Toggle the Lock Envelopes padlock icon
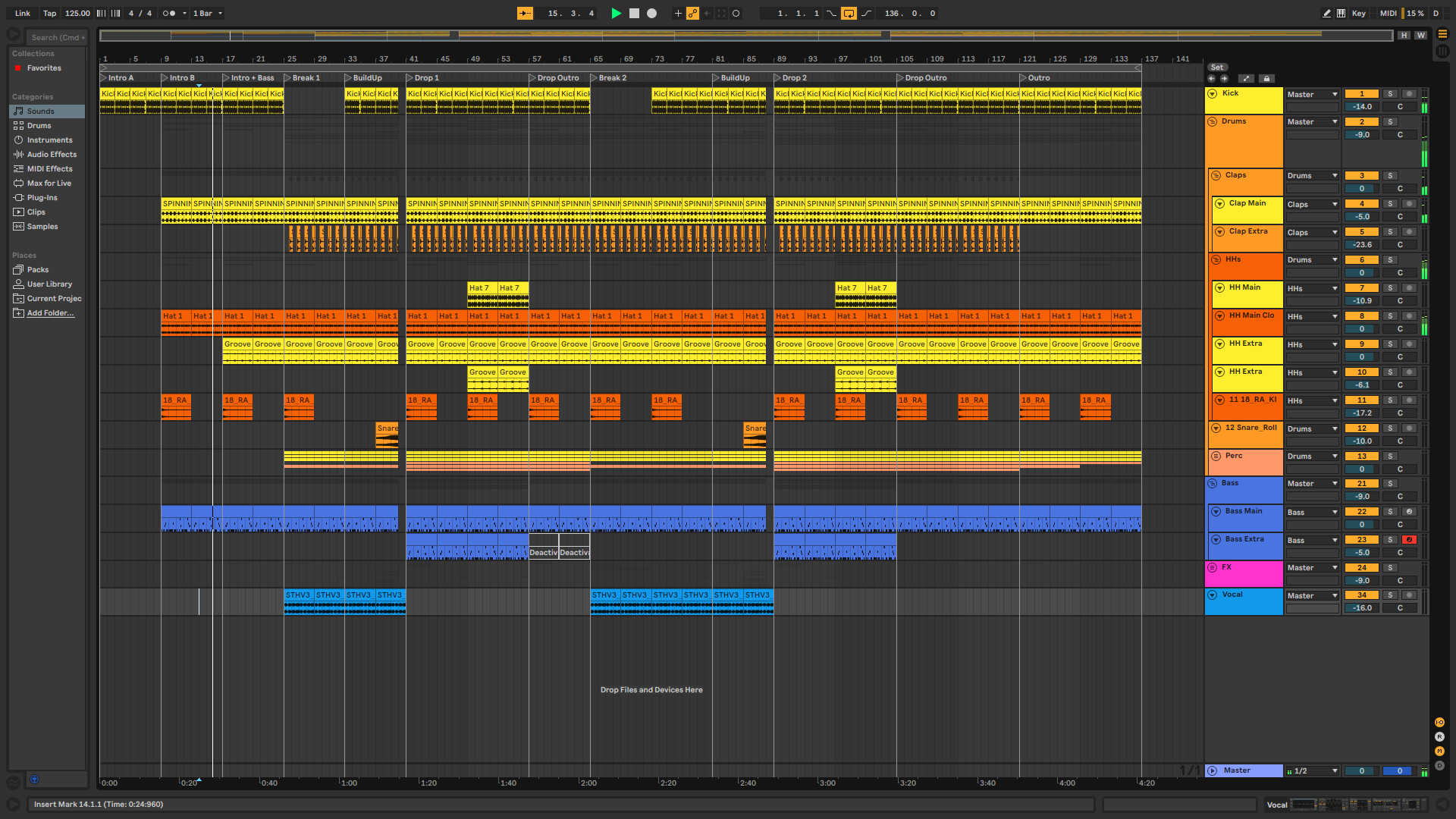Viewport: 1456px width, 819px height. pos(1266,78)
